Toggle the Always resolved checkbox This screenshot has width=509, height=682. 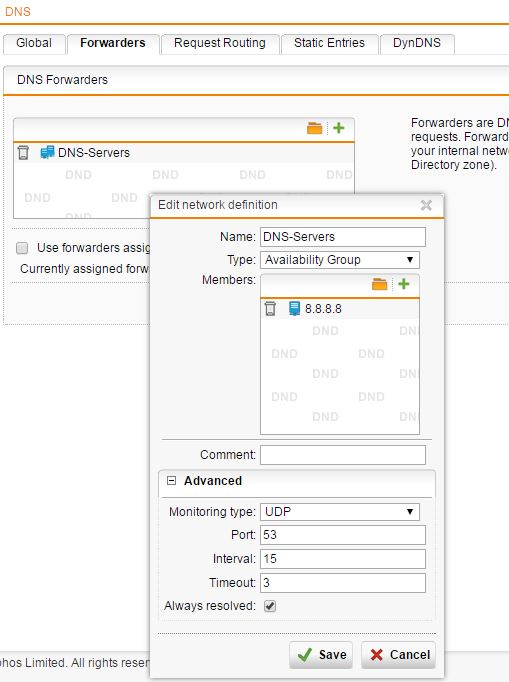click(270, 606)
